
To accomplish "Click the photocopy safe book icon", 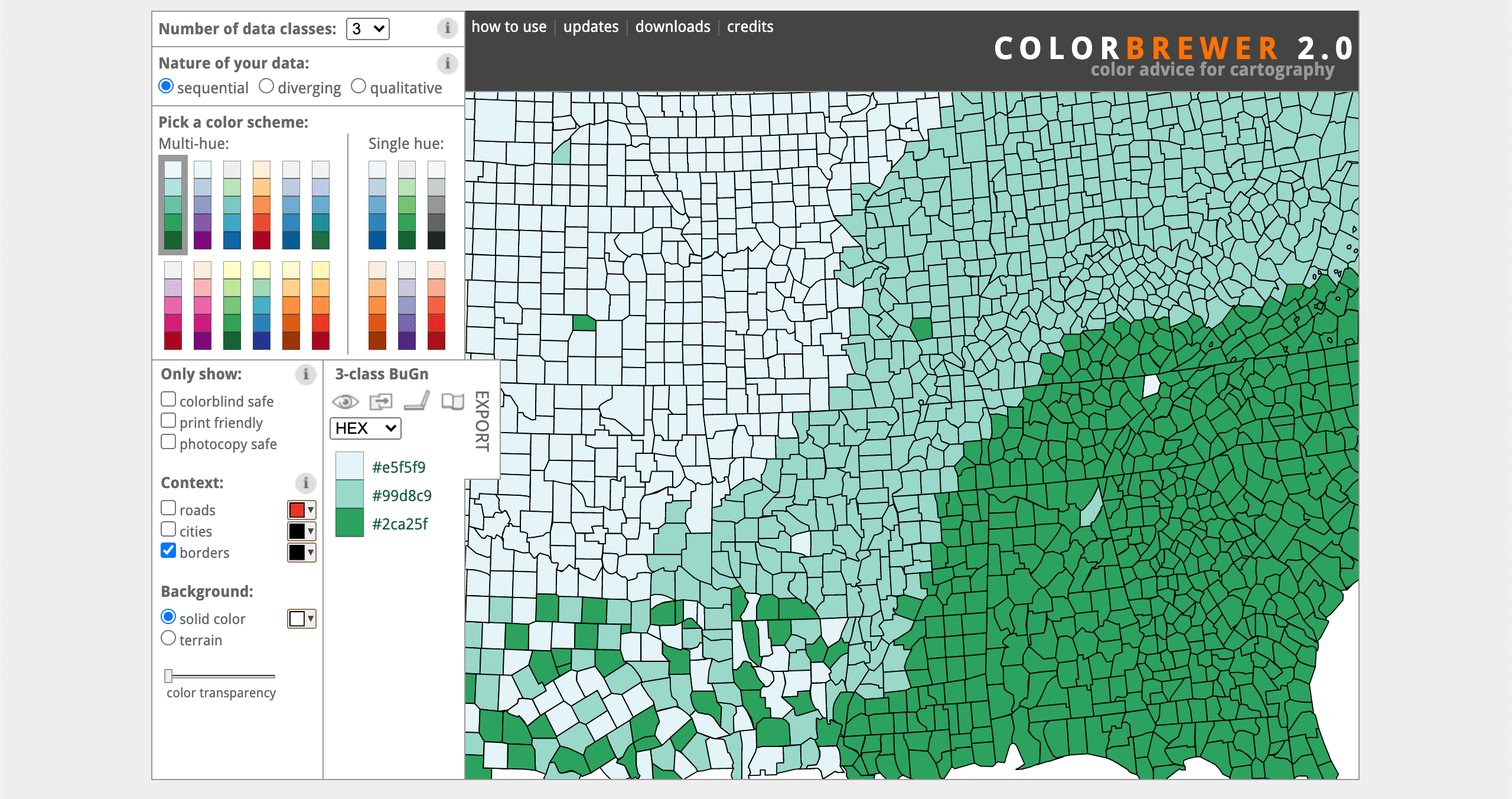I will pos(452,402).
